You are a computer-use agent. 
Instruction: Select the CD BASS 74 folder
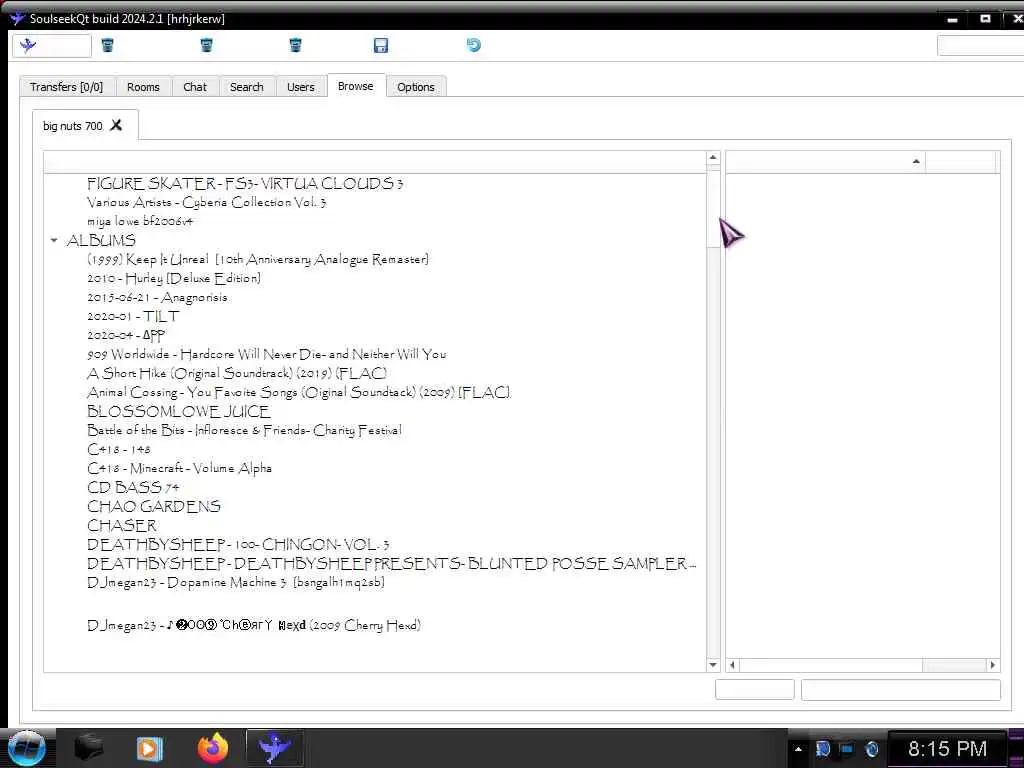(133, 487)
